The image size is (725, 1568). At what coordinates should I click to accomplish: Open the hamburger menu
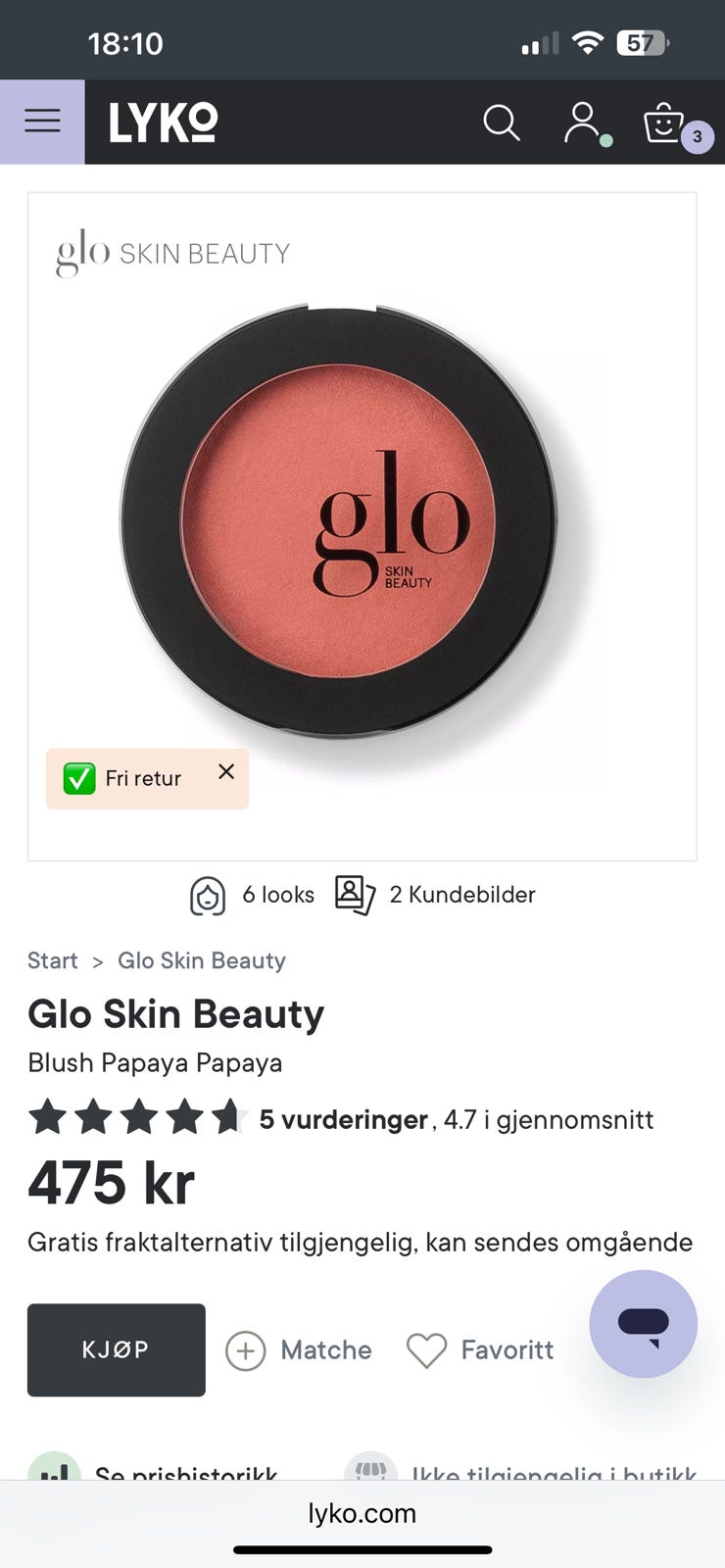[42, 122]
